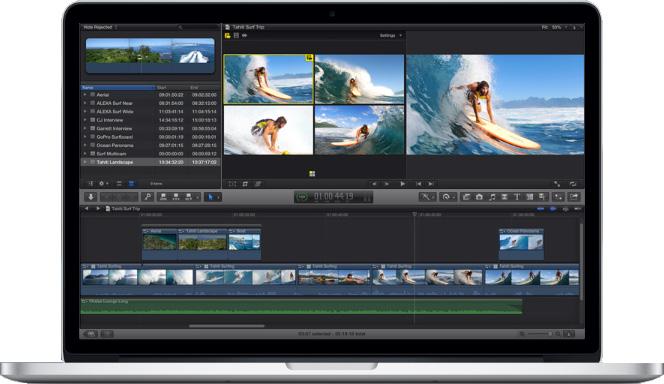The image size is (664, 384).
Task: Click the Append clip edit button
Action: coord(189,197)
